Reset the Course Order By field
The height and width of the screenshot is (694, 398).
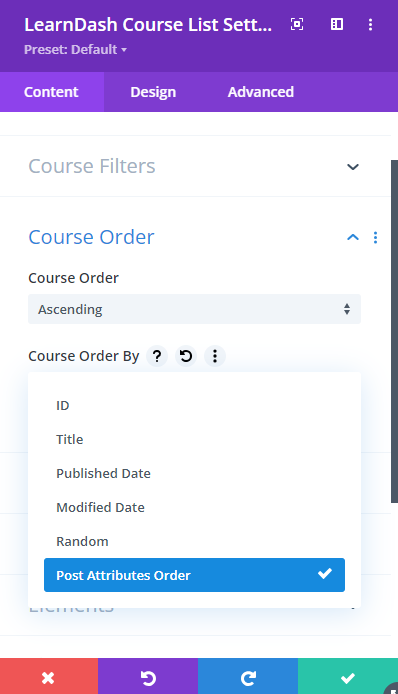[186, 356]
